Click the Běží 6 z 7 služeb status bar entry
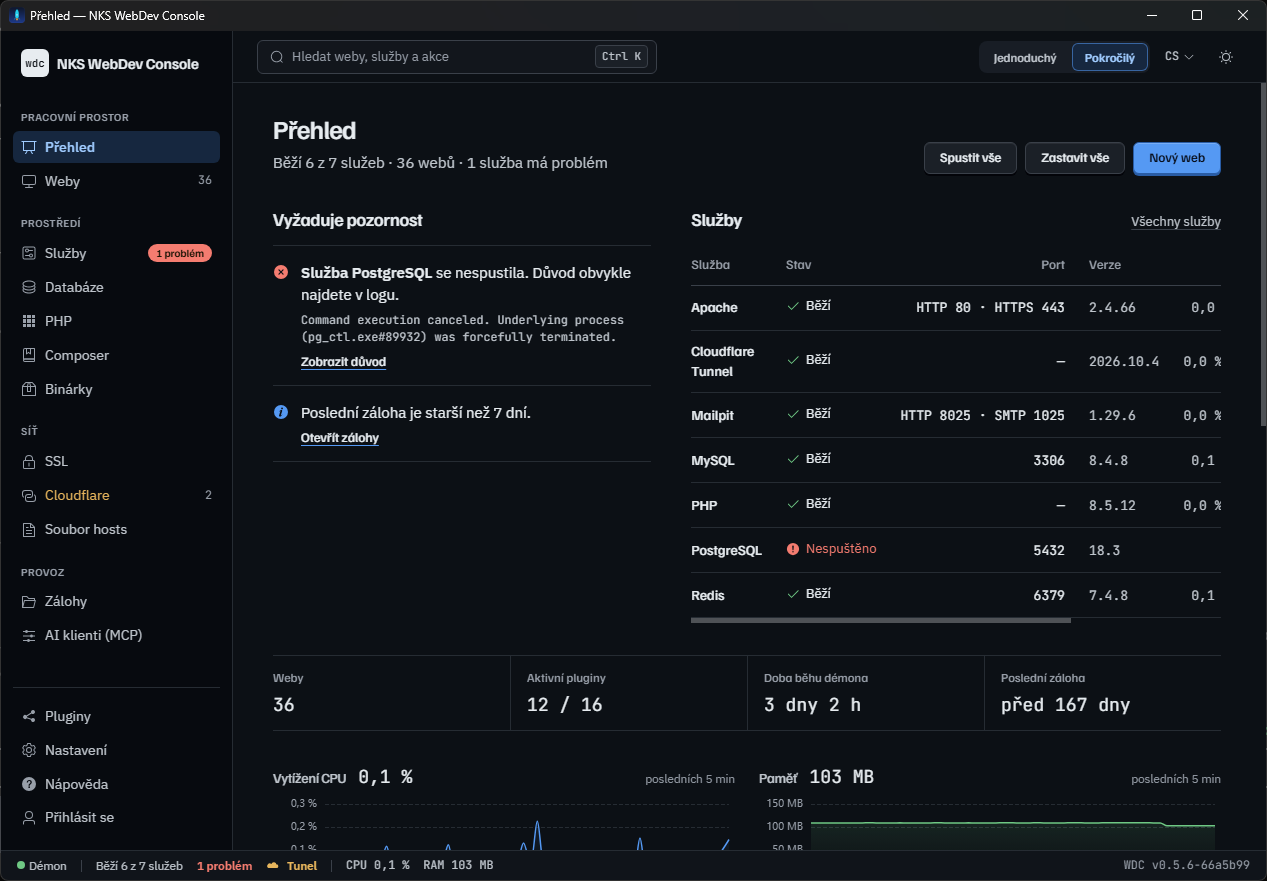 pyautogui.click(x=139, y=866)
